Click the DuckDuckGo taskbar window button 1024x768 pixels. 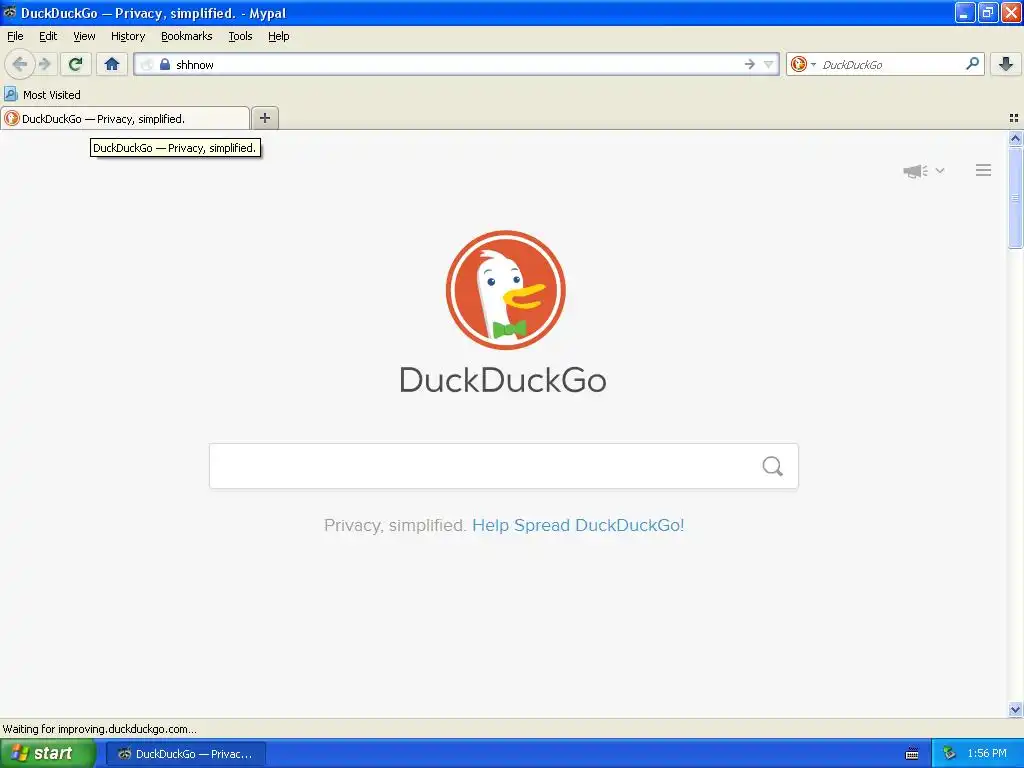(186, 754)
